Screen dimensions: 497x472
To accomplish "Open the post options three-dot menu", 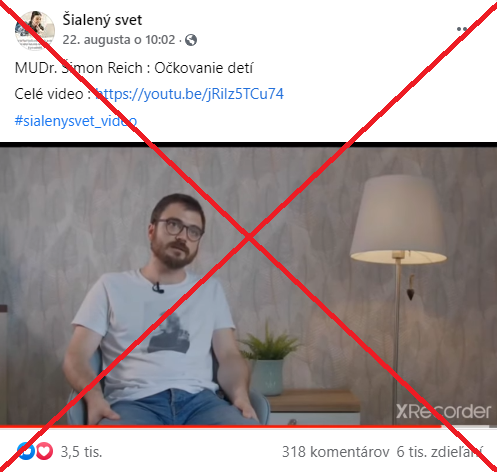I will click(465, 29).
